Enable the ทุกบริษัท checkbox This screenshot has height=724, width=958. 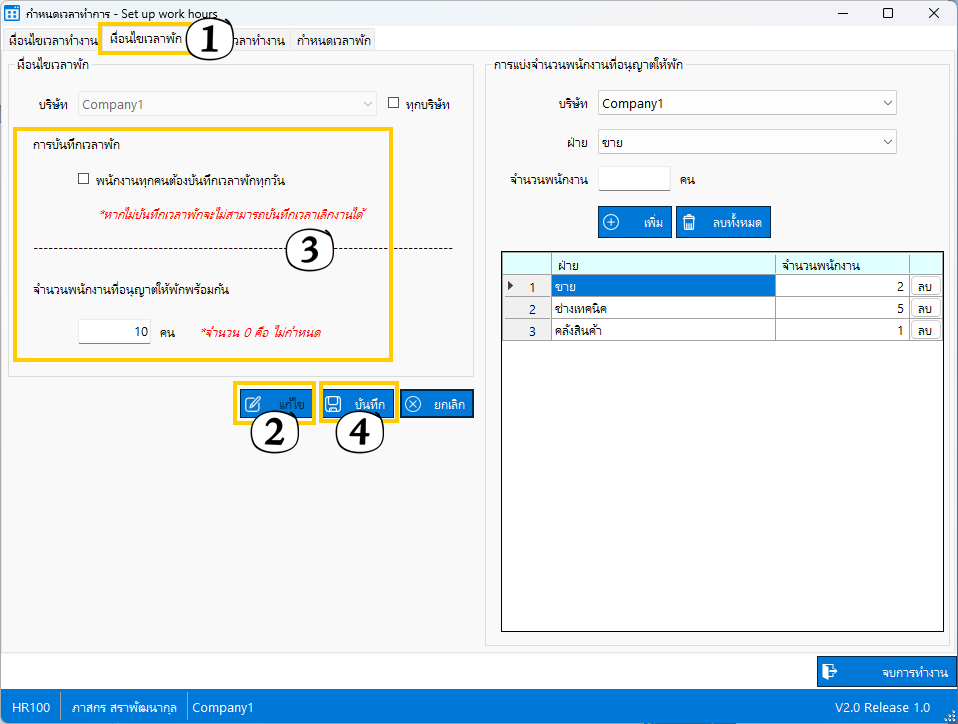(x=394, y=103)
